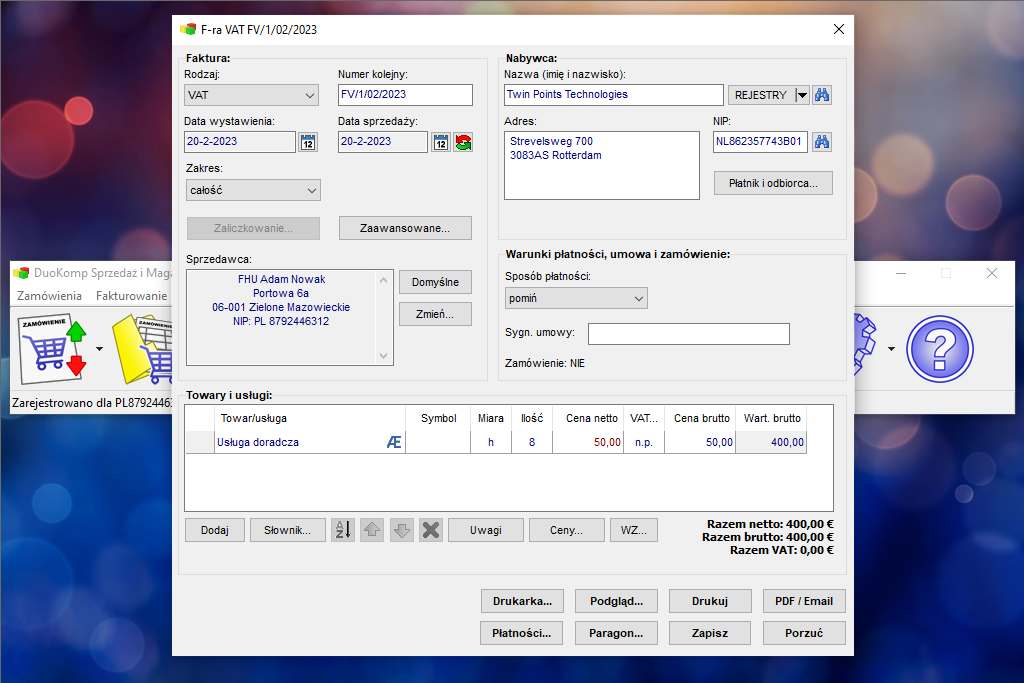Click the NIP input field

click(x=760, y=142)
